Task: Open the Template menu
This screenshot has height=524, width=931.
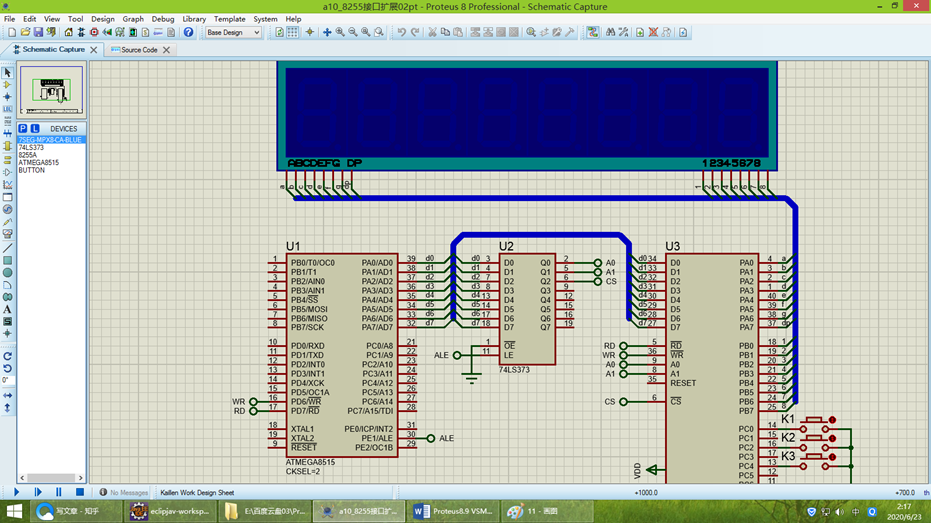Action: point(229,19)
